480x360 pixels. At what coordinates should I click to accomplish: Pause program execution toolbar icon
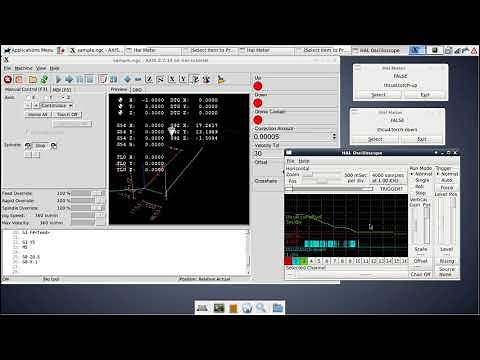[x=80, y=79]
